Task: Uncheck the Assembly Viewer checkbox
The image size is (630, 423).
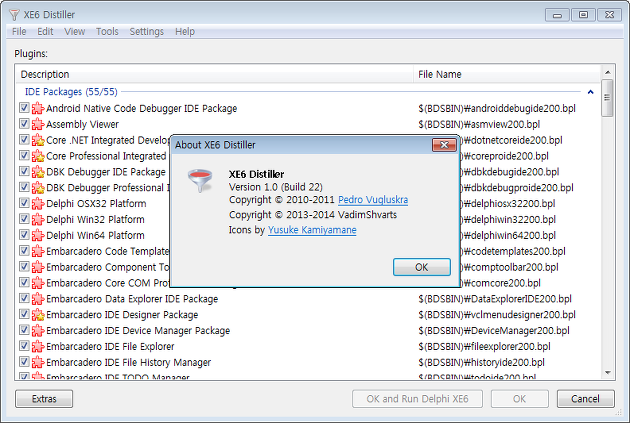Action: (x=24, y=124)
